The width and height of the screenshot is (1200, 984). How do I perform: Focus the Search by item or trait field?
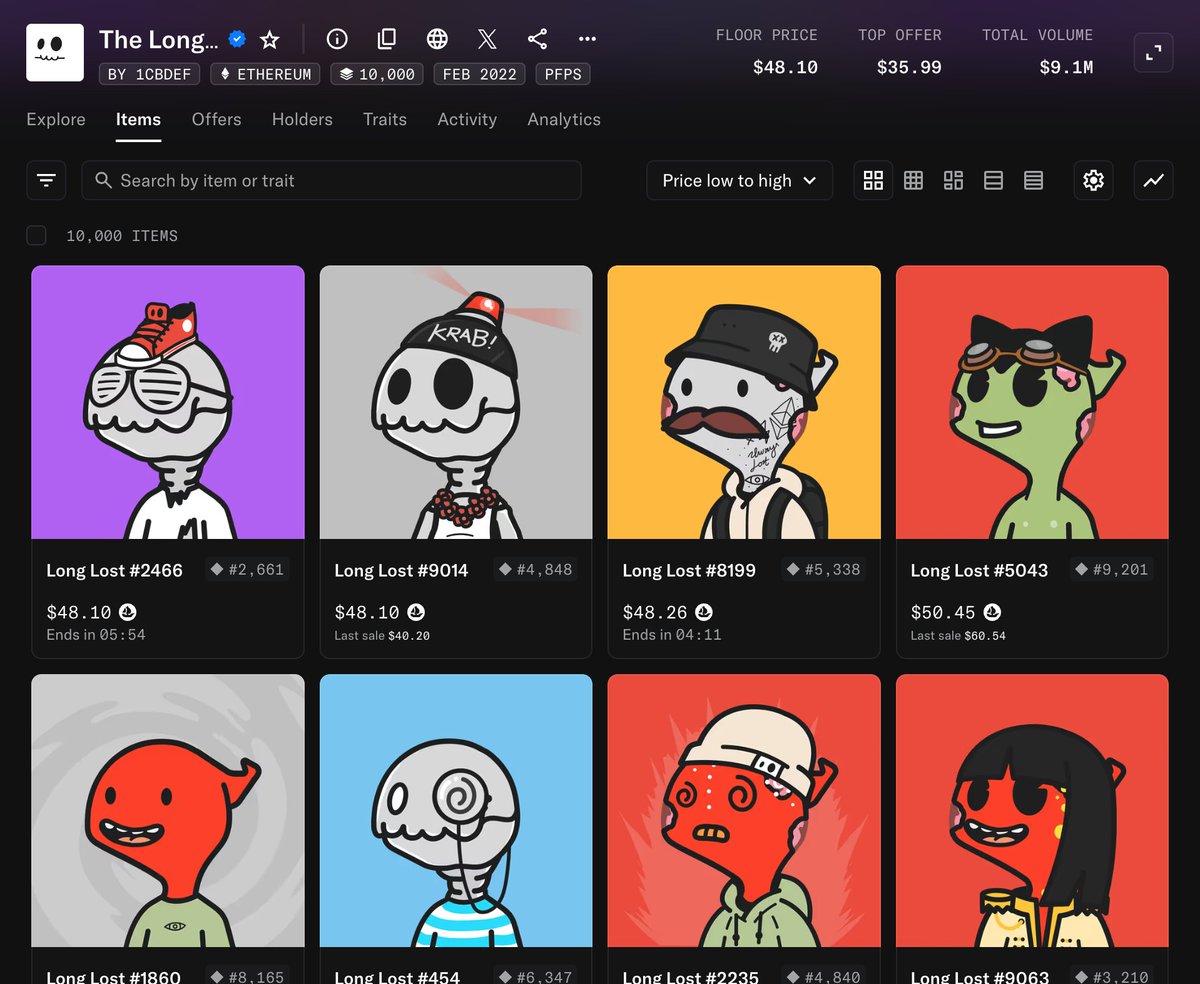coord(331,180)
